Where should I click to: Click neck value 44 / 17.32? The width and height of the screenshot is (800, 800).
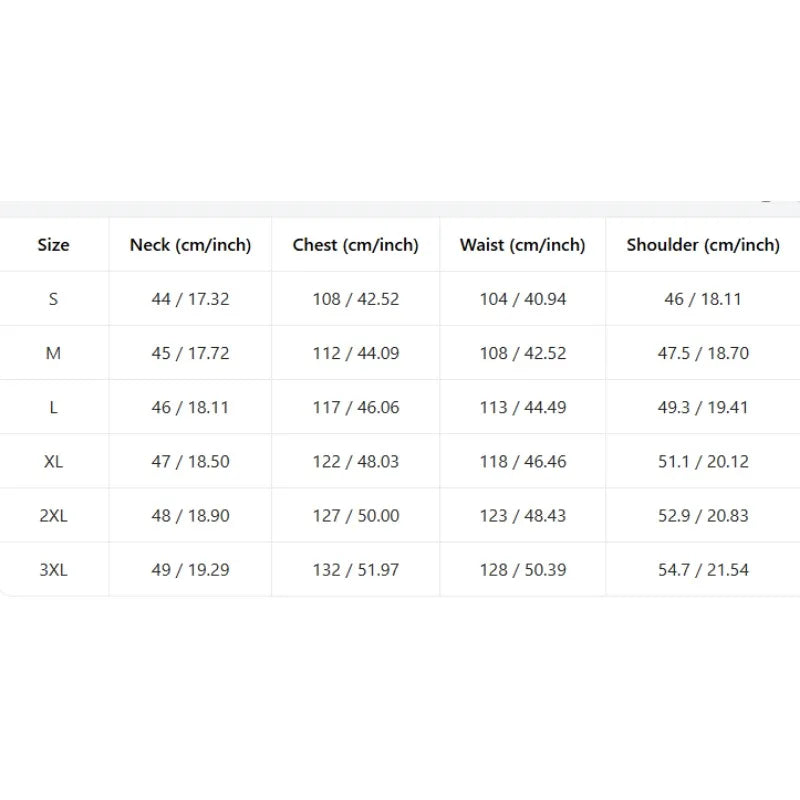(x=190, y=299)
